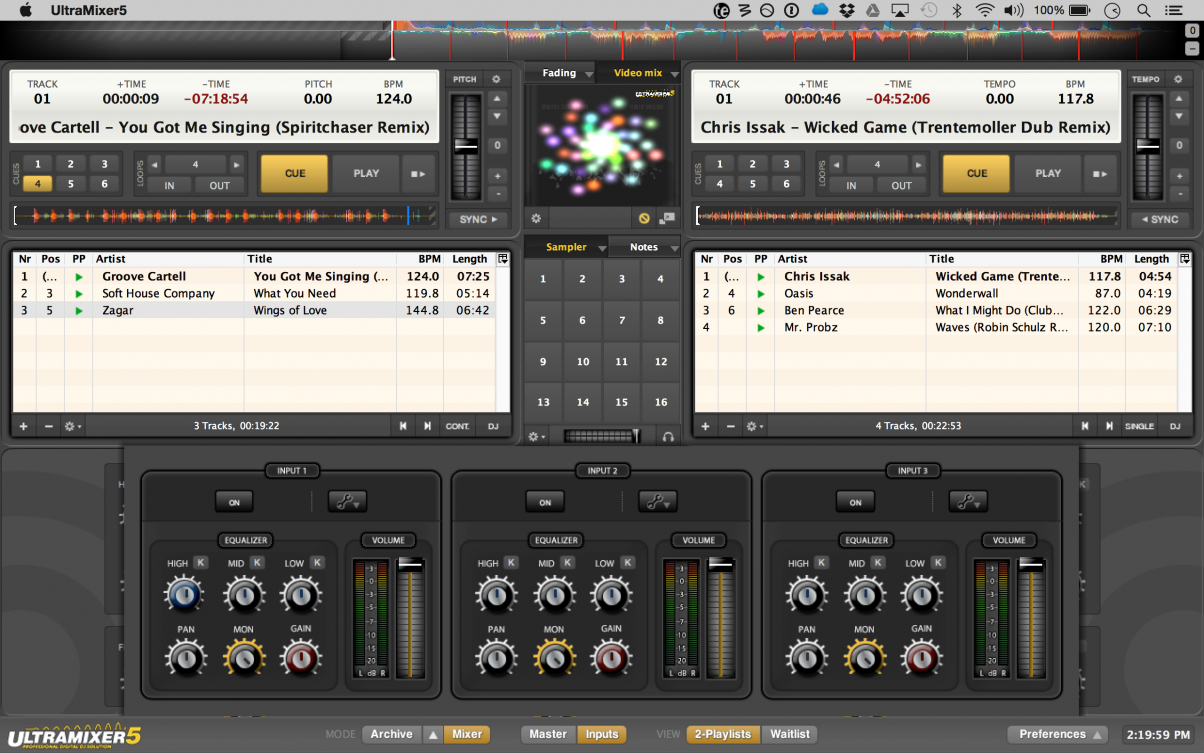Skip to previous track in right playlist
The image size is (1204, 753).
[x=1085, y=426]
